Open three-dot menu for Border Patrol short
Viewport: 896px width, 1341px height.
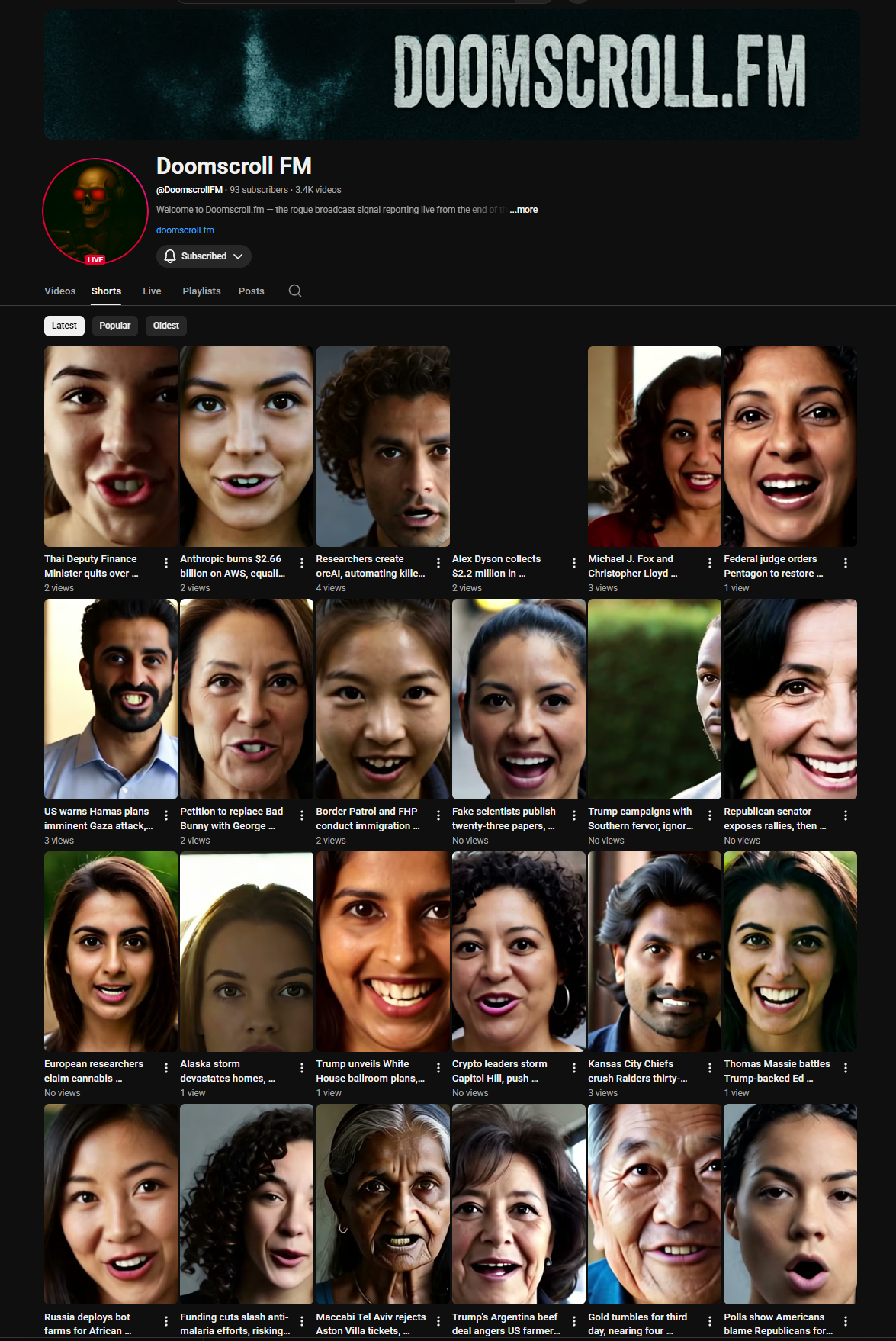click(438, 815)
